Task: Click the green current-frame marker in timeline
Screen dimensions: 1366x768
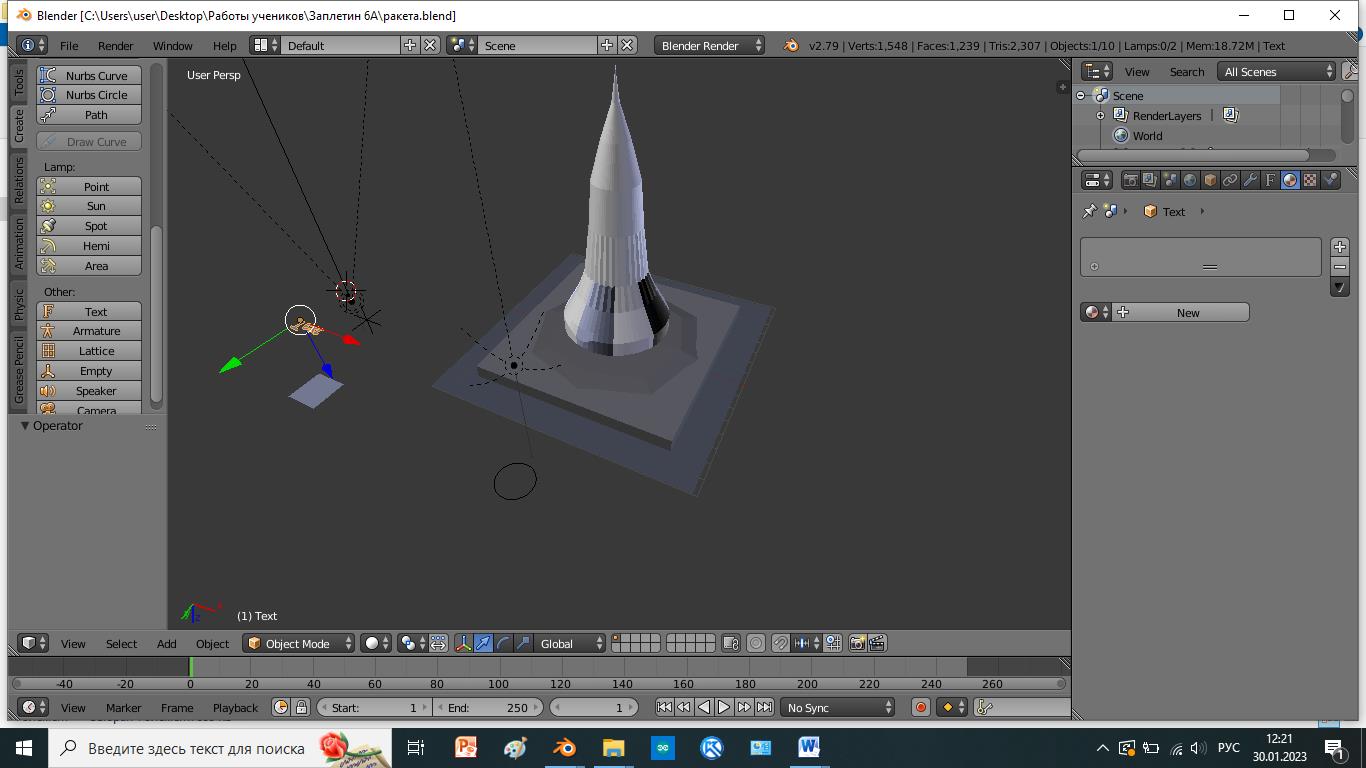Action: click(190, 666)
